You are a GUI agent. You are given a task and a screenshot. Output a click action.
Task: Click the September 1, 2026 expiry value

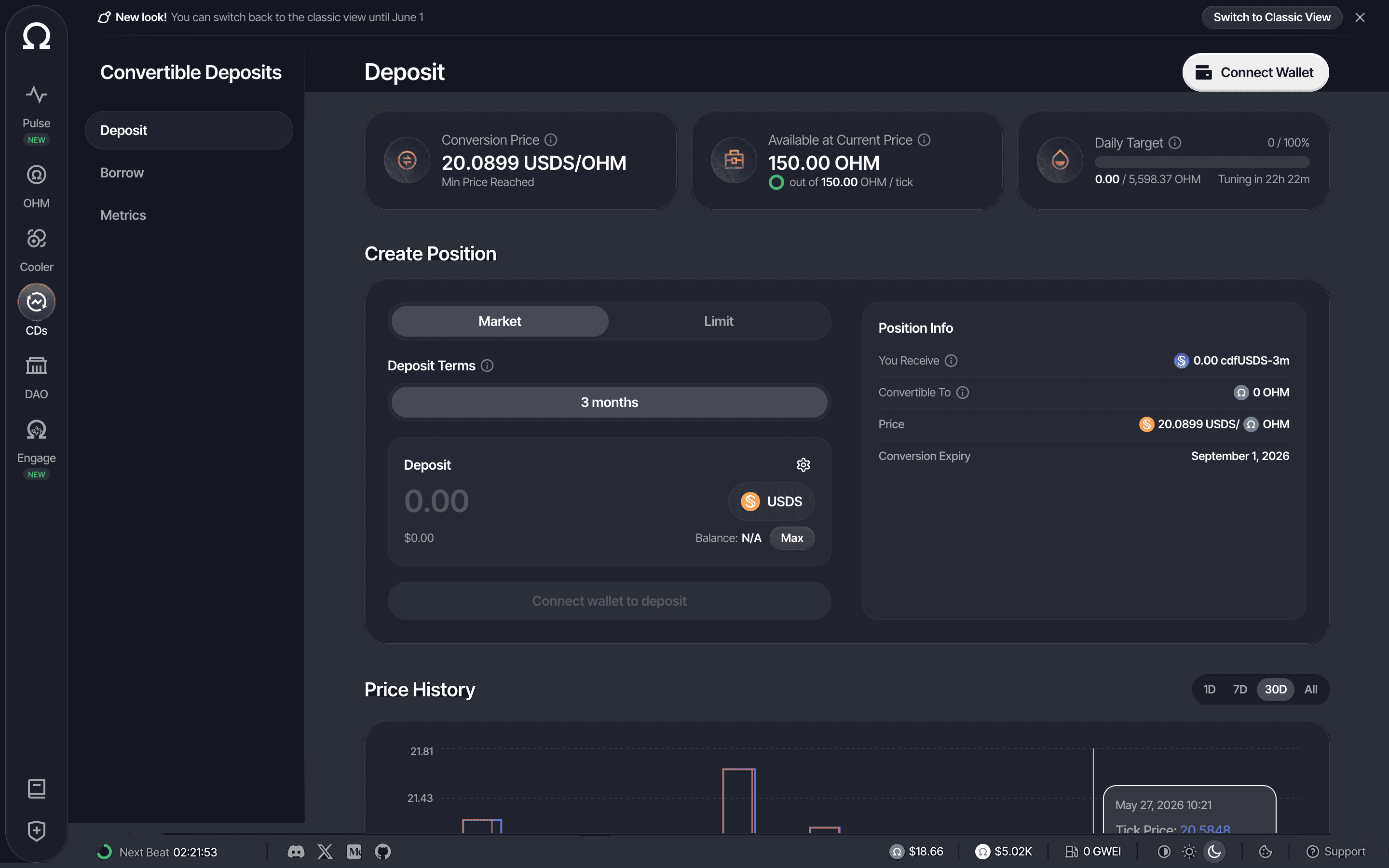[x=1240, y=456]
